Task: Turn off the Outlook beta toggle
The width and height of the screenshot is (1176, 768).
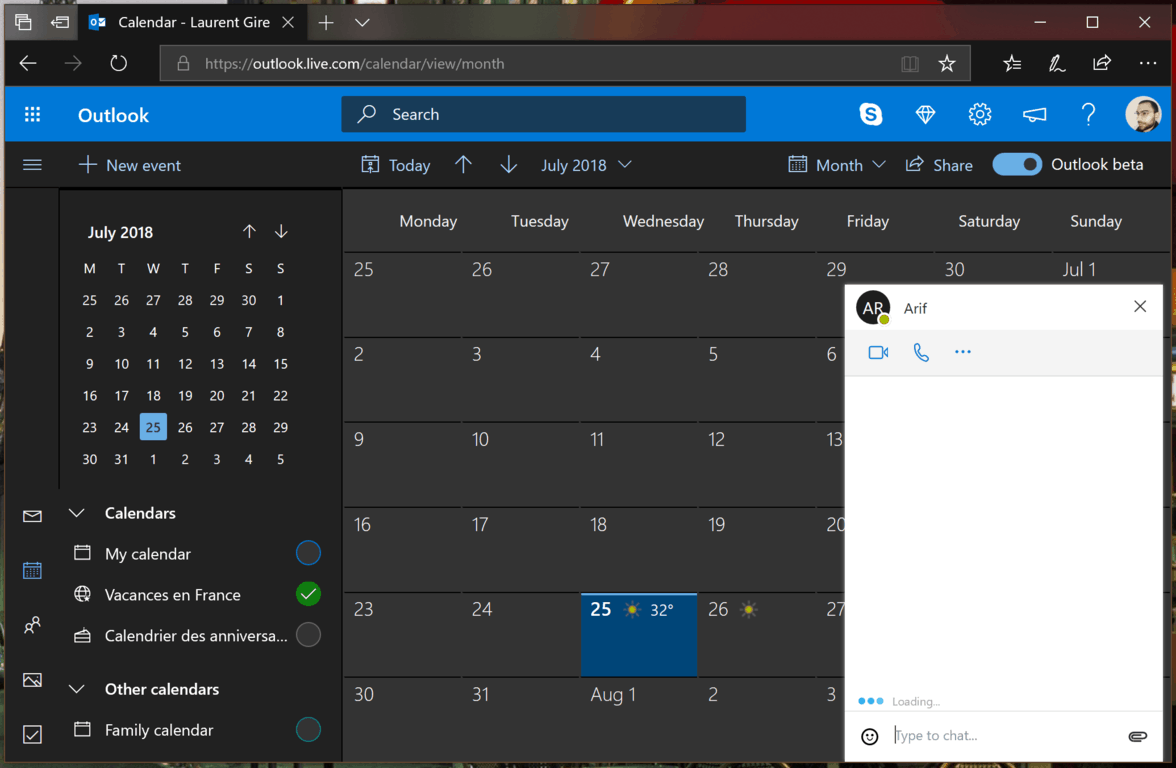Action: pyautogui.click(x=1017, y=164)
